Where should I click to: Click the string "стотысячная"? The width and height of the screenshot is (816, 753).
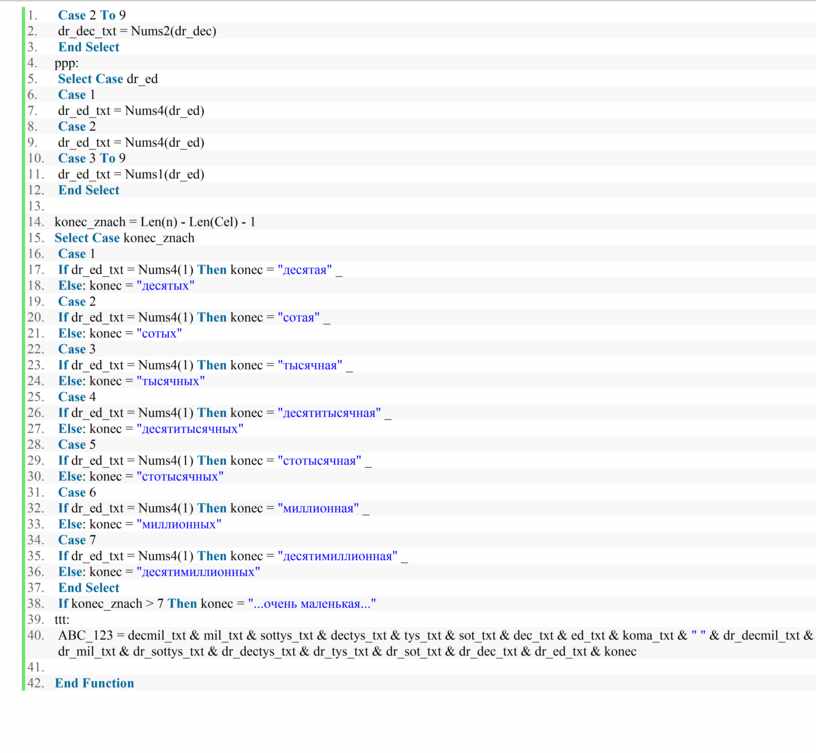point(320,461)
